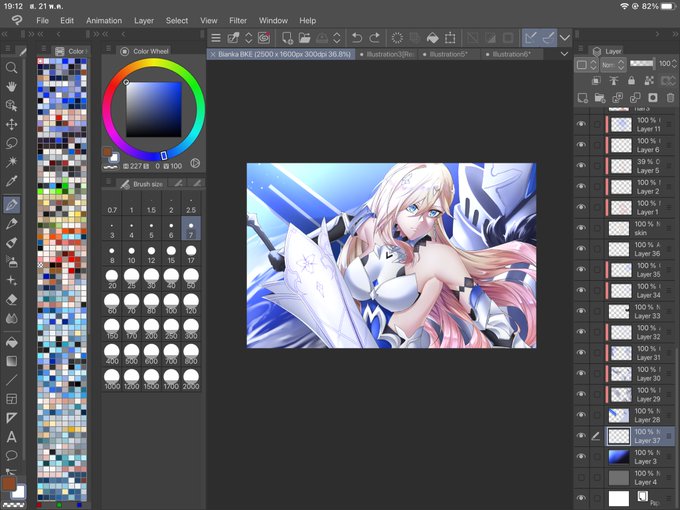Choose the 2000 brush size preset

tap(191, 379)
